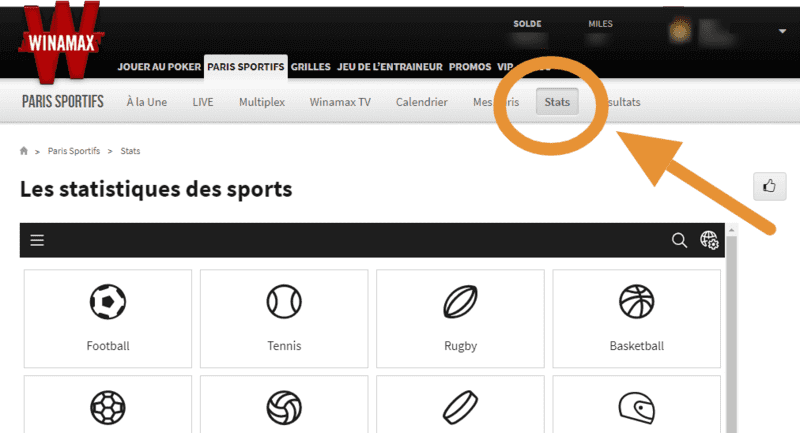Click the Tennis label text

click(x=284, y=346)
